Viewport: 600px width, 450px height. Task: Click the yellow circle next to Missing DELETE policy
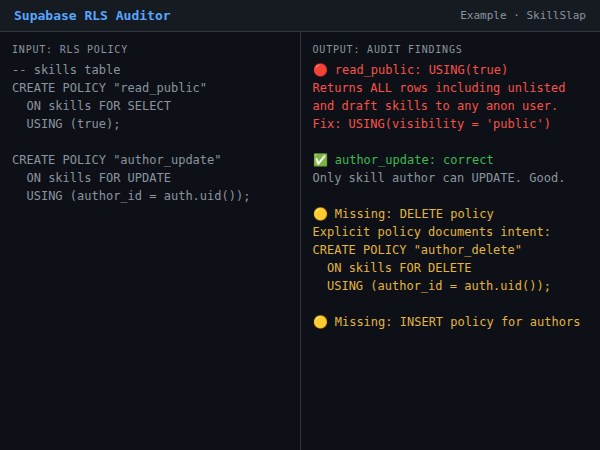[320, 214]
